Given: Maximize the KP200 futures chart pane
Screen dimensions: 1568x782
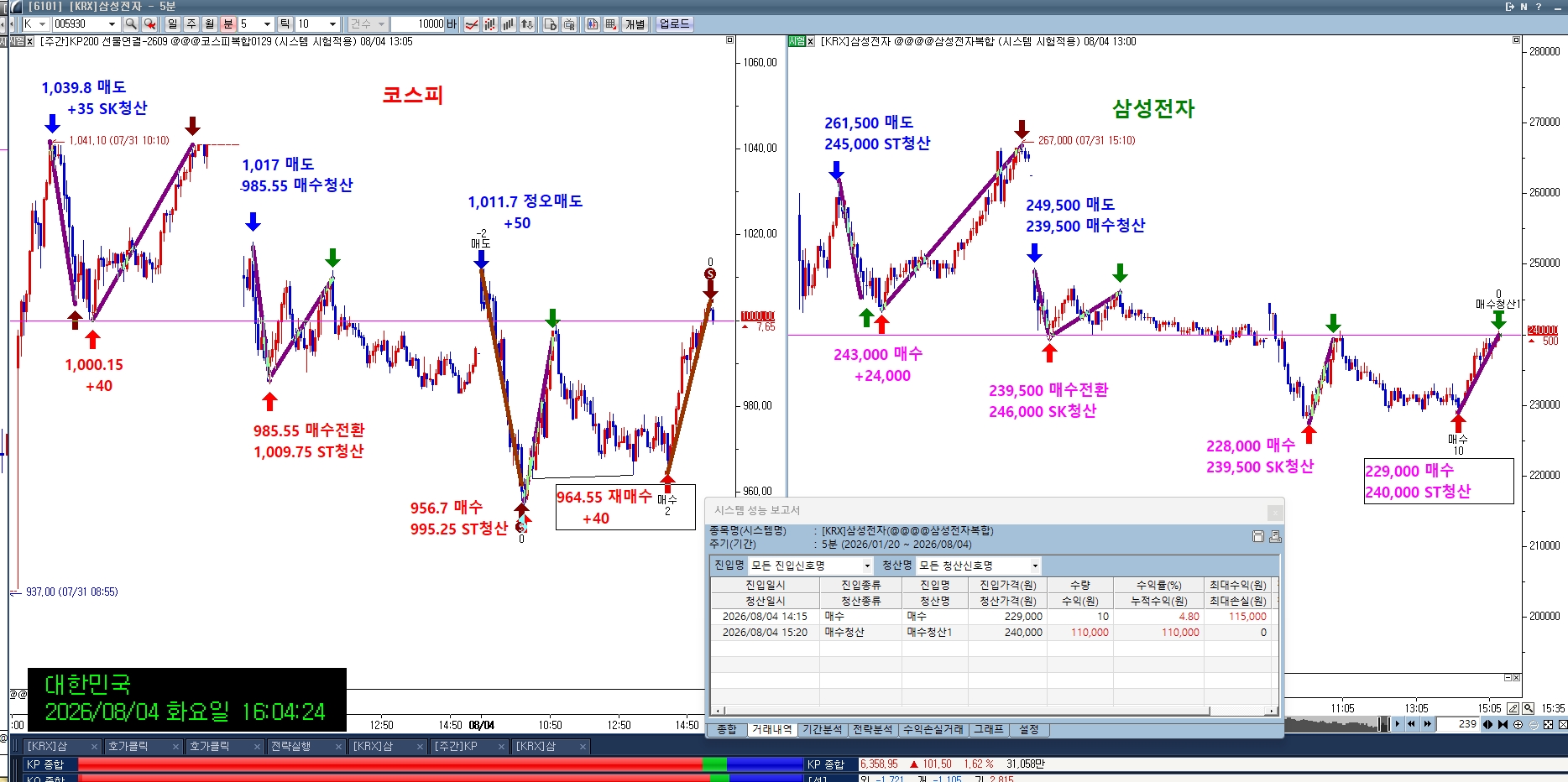Looking at the screenshot, I should (729, 40).
